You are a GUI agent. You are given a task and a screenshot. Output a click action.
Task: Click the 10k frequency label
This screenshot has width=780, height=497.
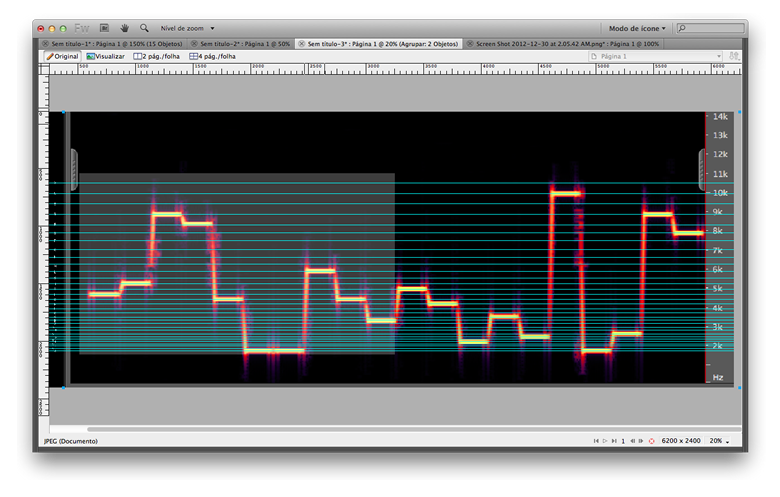pos(720,193)
